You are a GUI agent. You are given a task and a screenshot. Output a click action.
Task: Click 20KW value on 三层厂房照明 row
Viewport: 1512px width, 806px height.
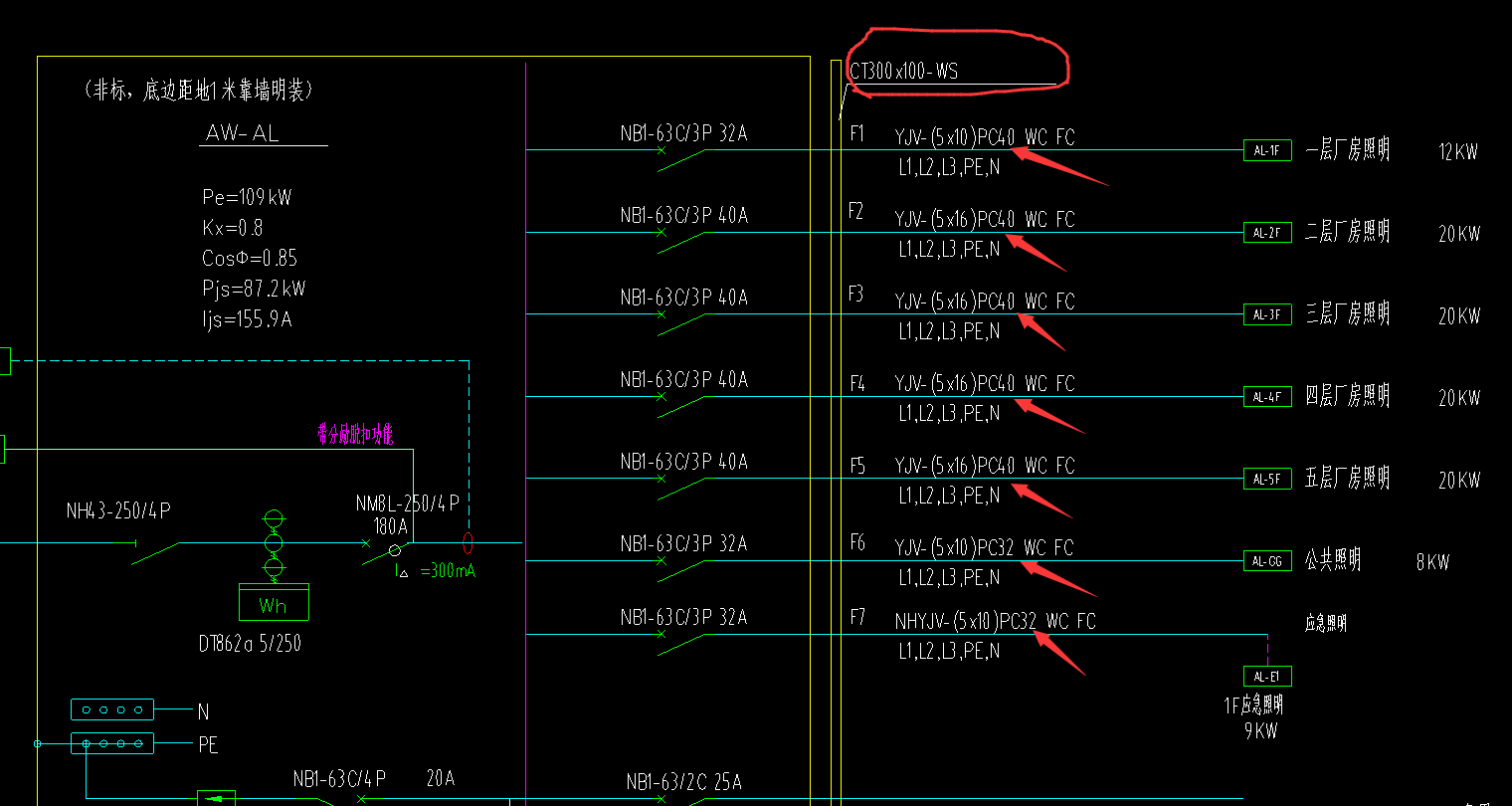tap(1459, 316)
